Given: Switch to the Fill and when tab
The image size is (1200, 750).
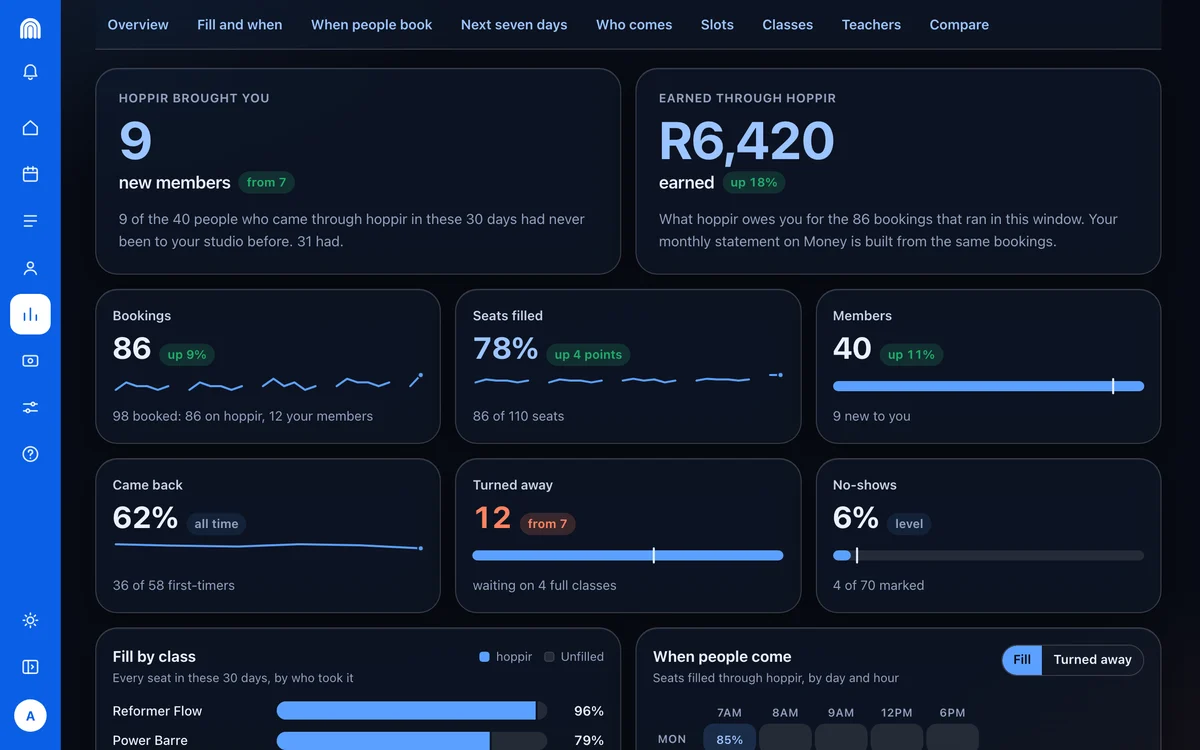Looking at the screenshot, I should pos(240,24).
